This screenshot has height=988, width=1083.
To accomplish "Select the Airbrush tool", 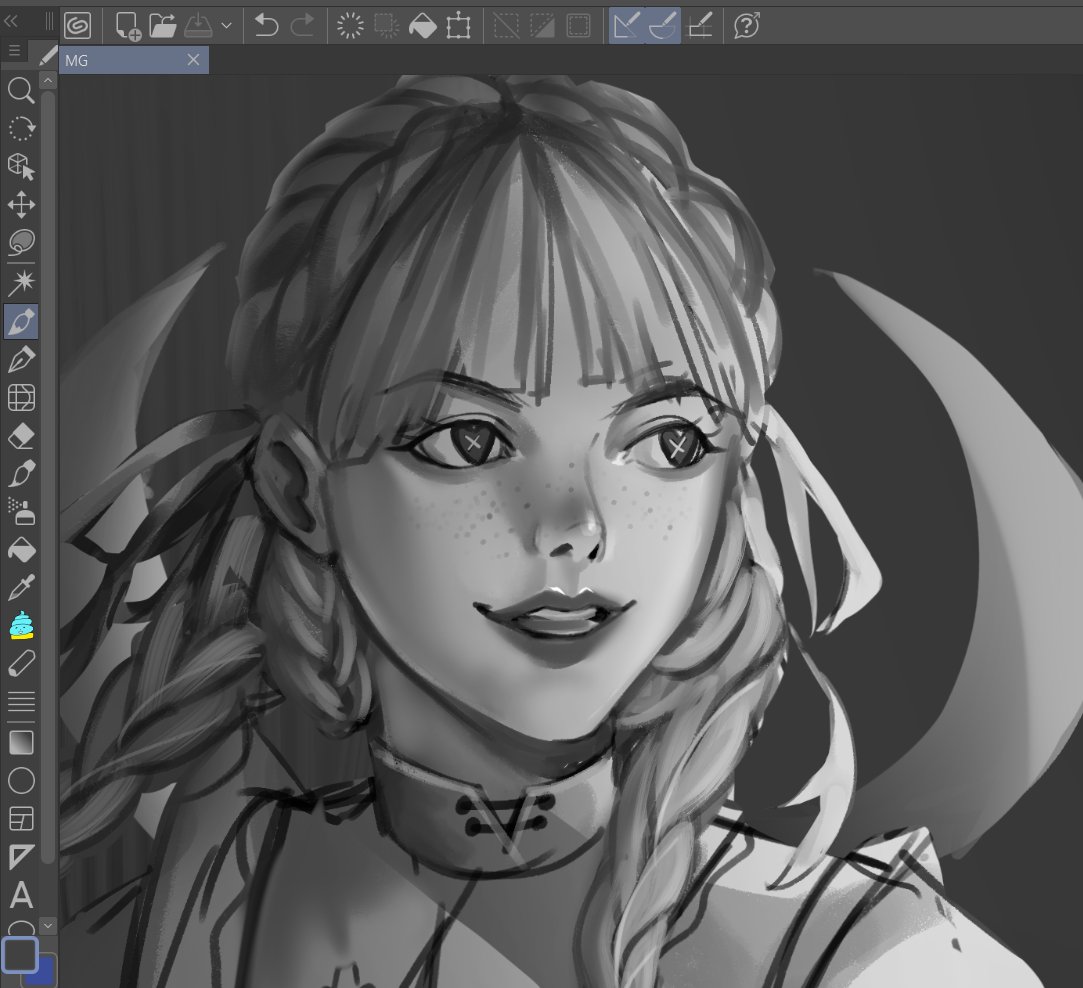I will (22, 512).
